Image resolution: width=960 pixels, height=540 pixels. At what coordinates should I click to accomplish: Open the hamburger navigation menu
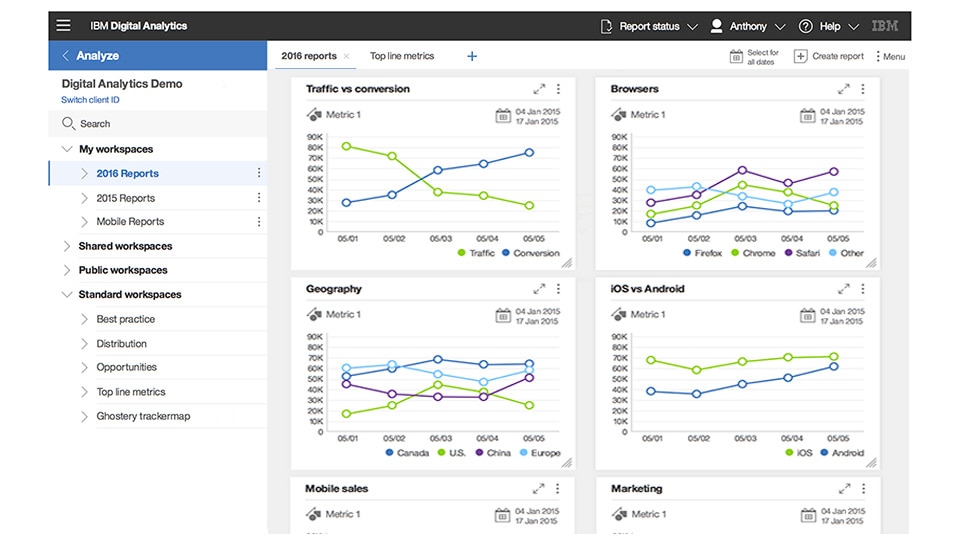(64, 26)
